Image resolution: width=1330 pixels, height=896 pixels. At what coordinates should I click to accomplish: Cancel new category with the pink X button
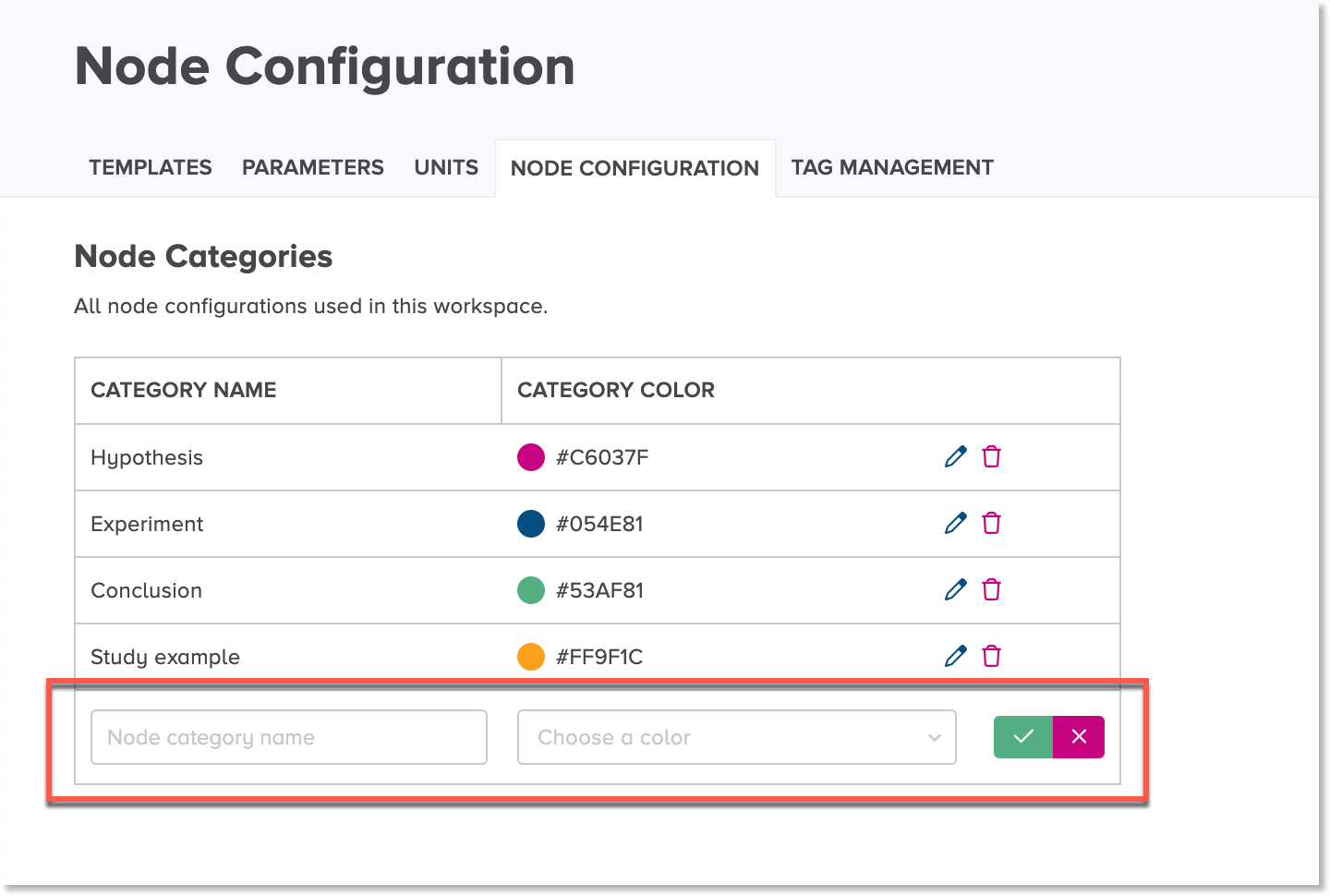click(x=1079, y=737)
